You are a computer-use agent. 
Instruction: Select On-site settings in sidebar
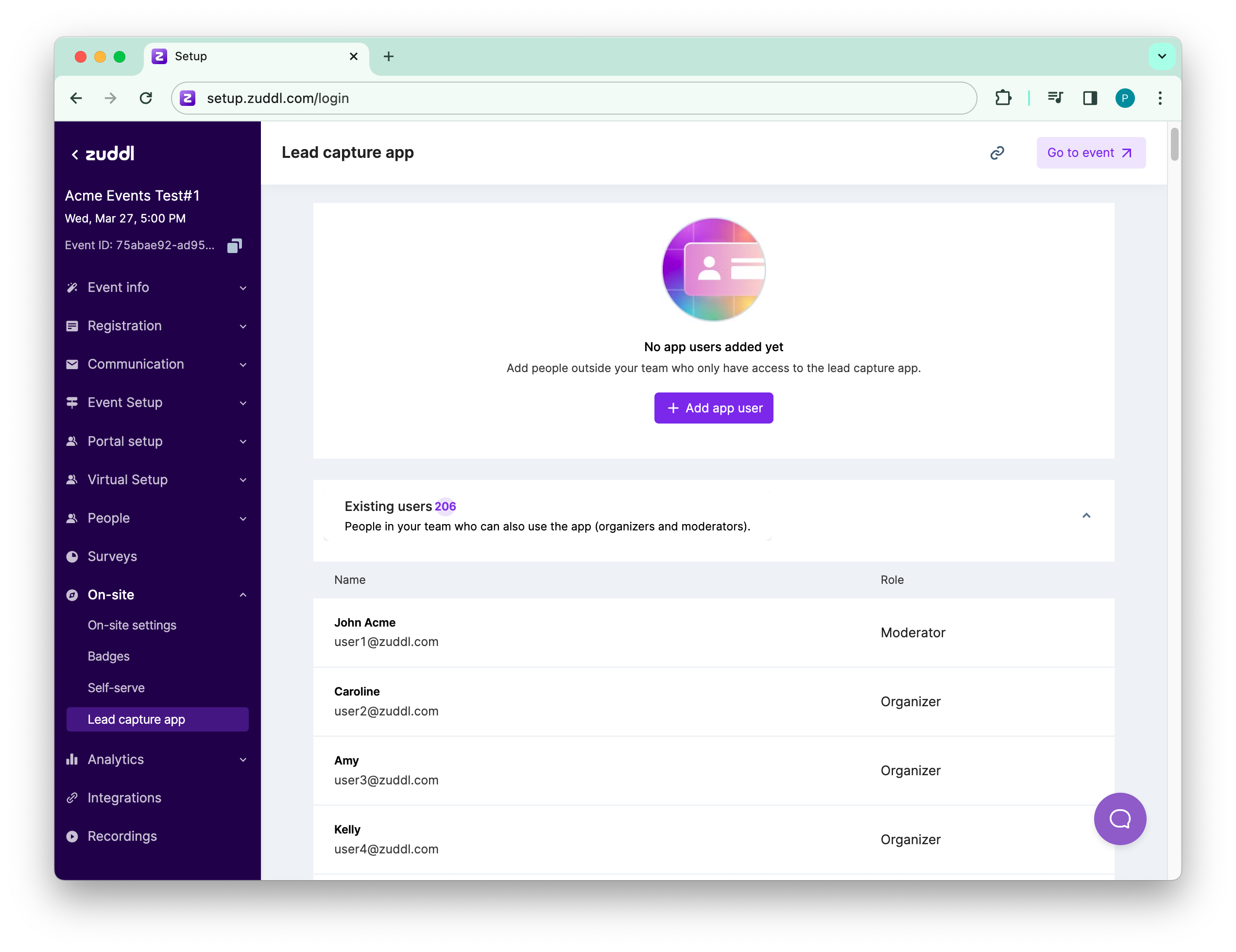coord(132,625)
